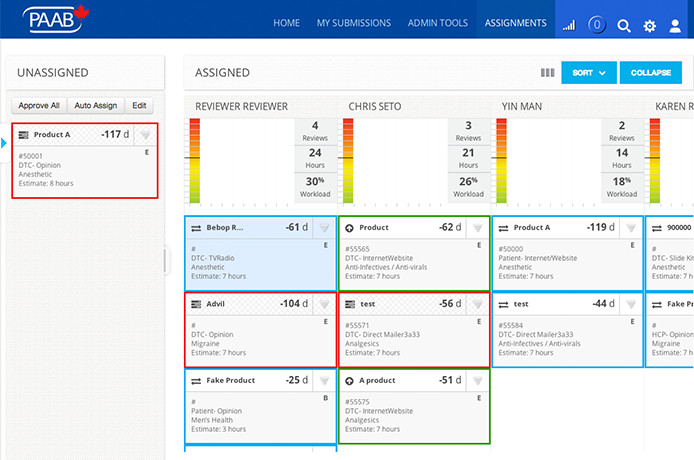Open search with the magnifier icon
Viewport: 694px width, 460px height.
[624, 25]
